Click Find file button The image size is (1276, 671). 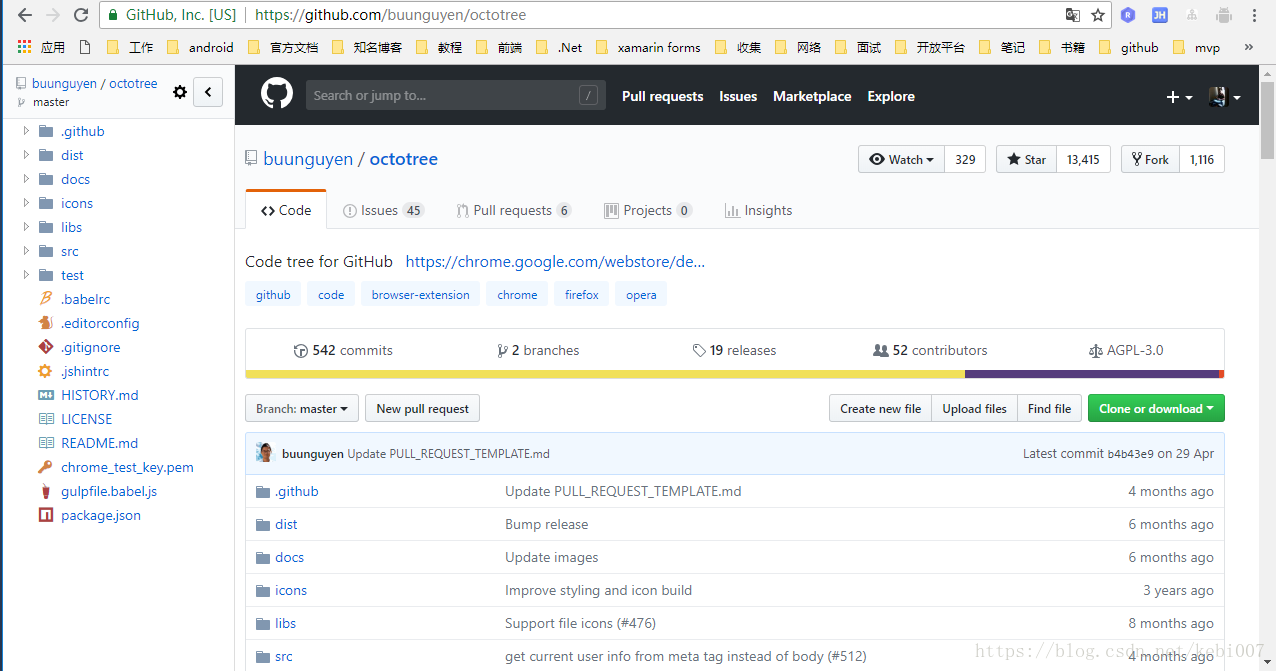(1049, 408)
